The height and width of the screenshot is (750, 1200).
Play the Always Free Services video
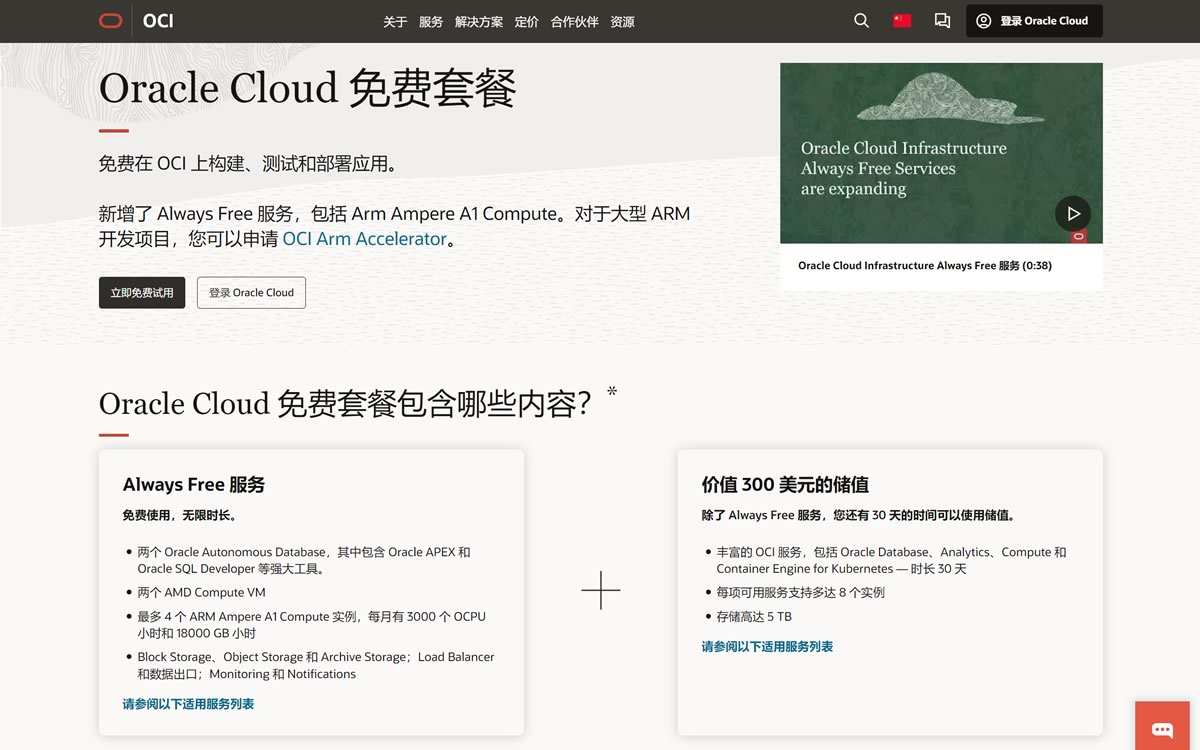tap(1073, 213)
